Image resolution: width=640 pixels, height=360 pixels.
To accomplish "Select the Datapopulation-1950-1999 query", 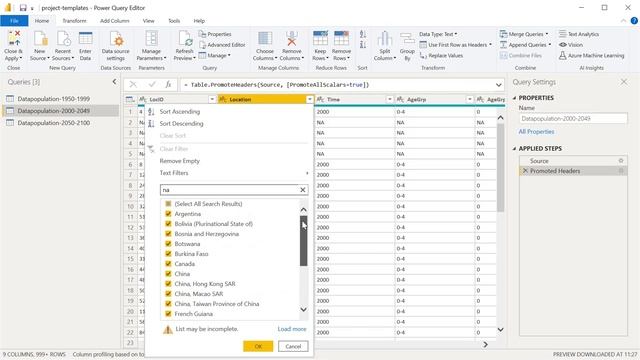I will click(53, 99).
